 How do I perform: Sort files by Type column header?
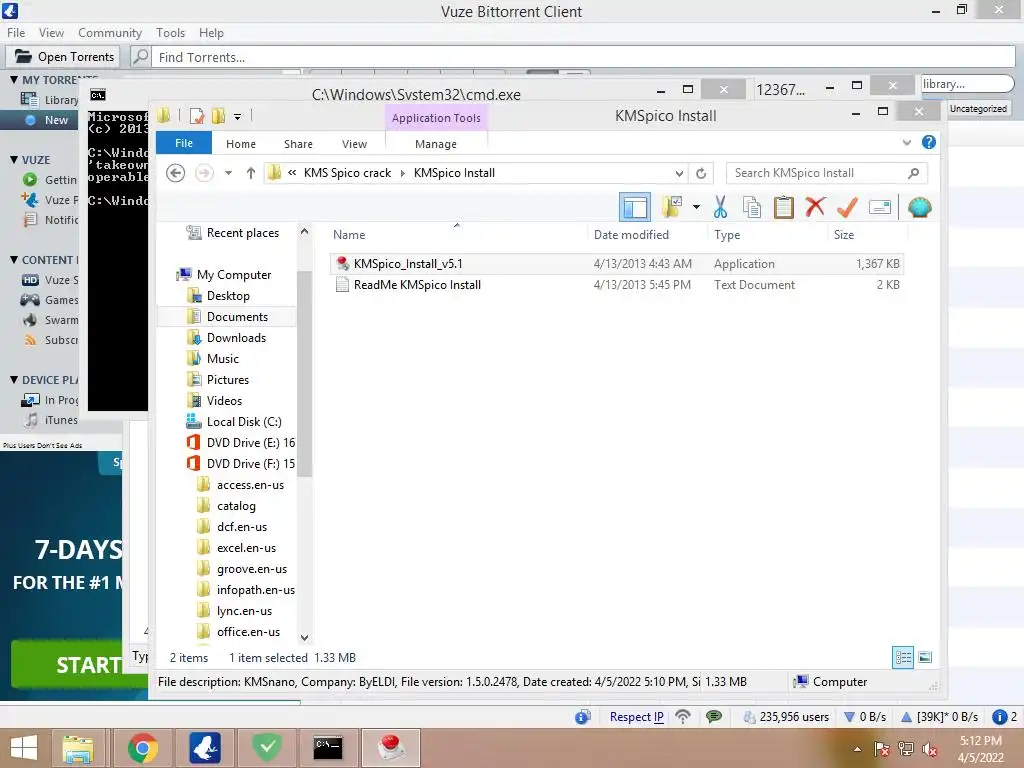(x=767, y=234)
